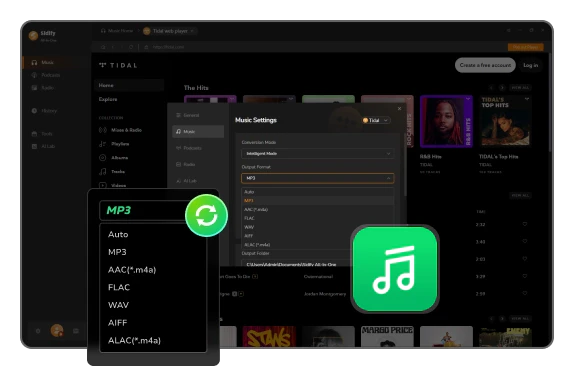
Task: Open the TIDAL's Top Hits playlist cover
Action: (x=505, y=121)
